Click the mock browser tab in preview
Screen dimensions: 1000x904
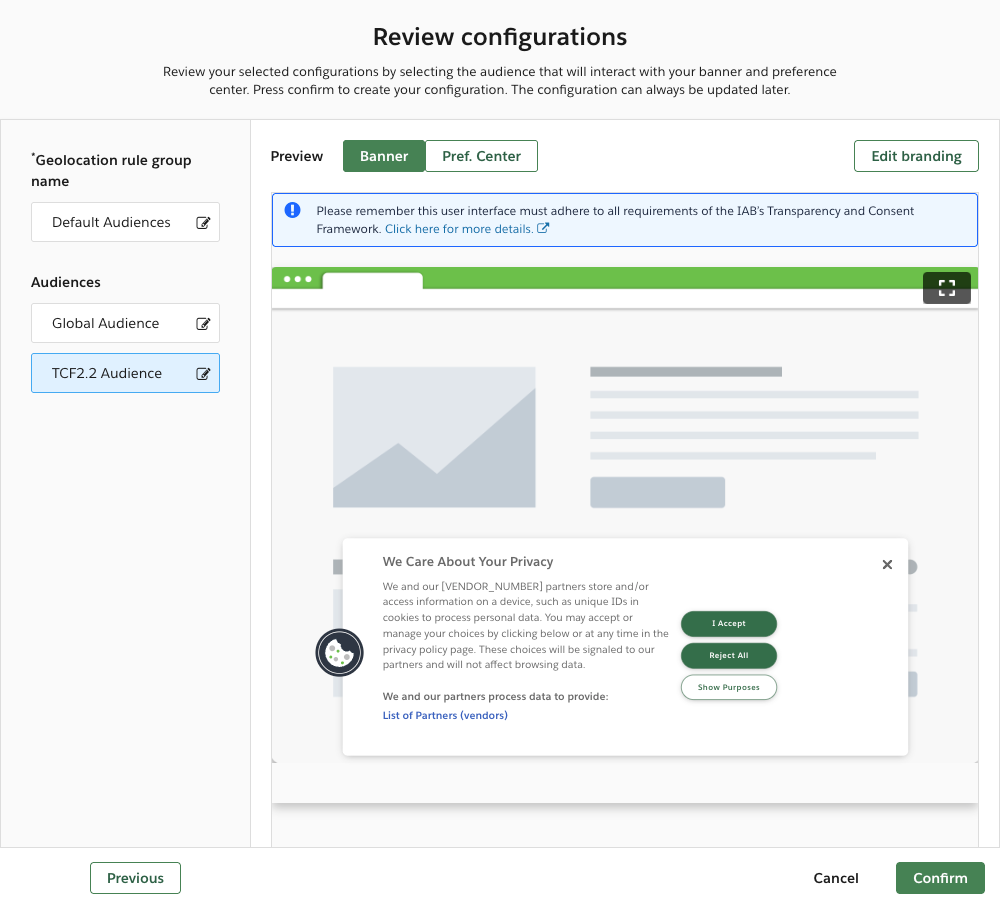(372, 281)
